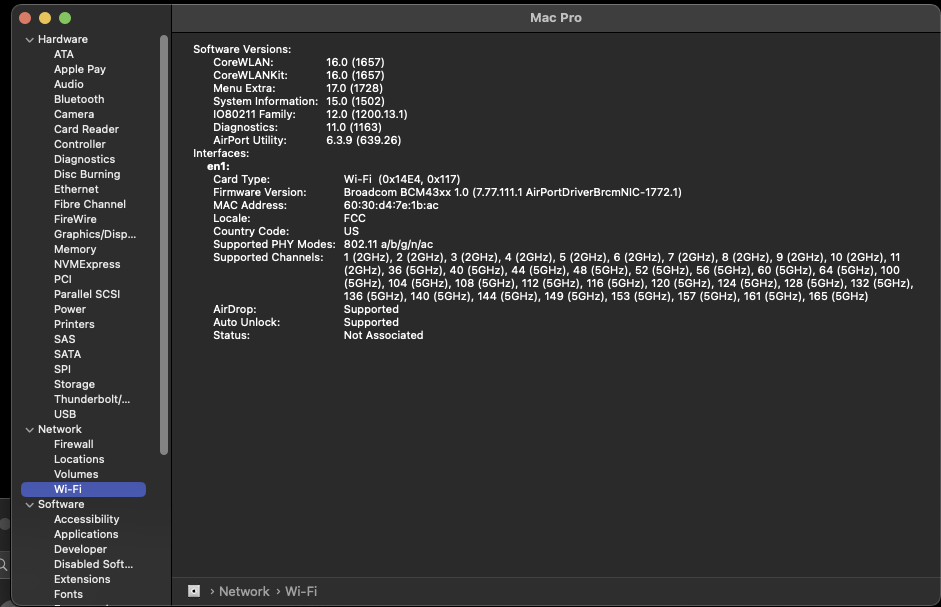Open Developer software info
941x607 pixels.
[80, 549]
